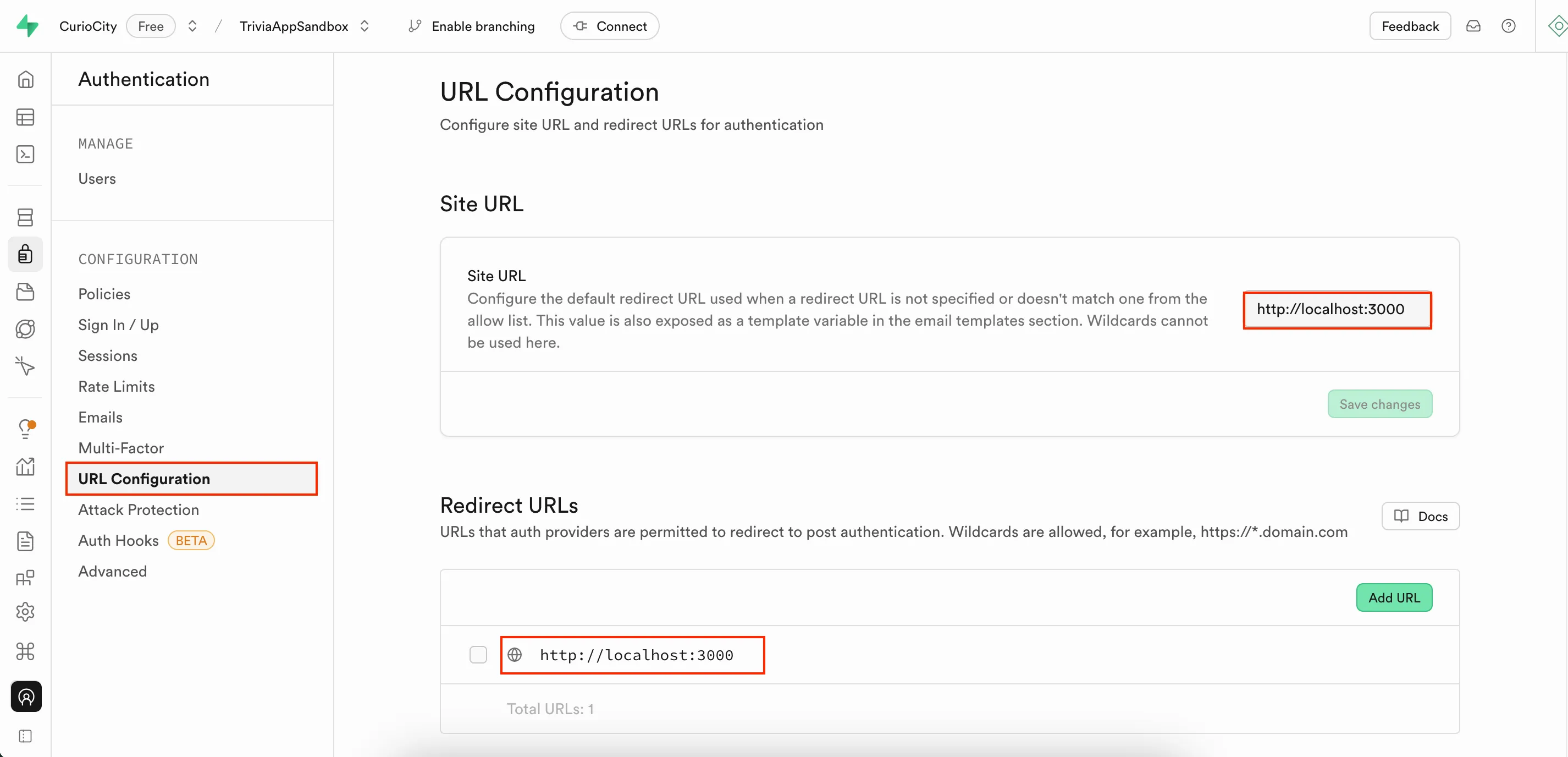Open the notifications inbox icon
The width and height of the screenshot is (1568, 757).
[1473, 25]
